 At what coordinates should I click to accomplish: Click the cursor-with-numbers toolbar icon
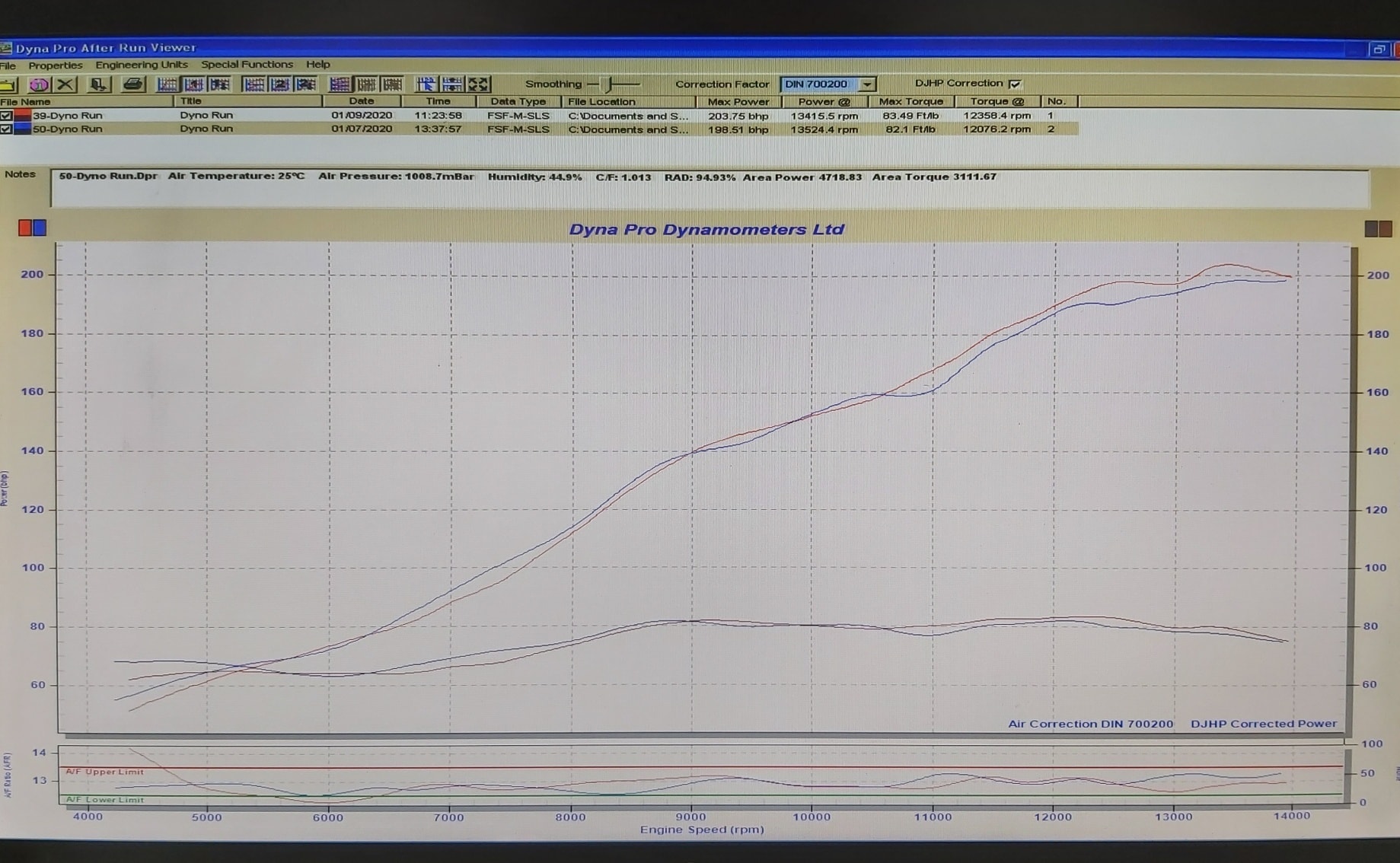(x=426, y=84)
